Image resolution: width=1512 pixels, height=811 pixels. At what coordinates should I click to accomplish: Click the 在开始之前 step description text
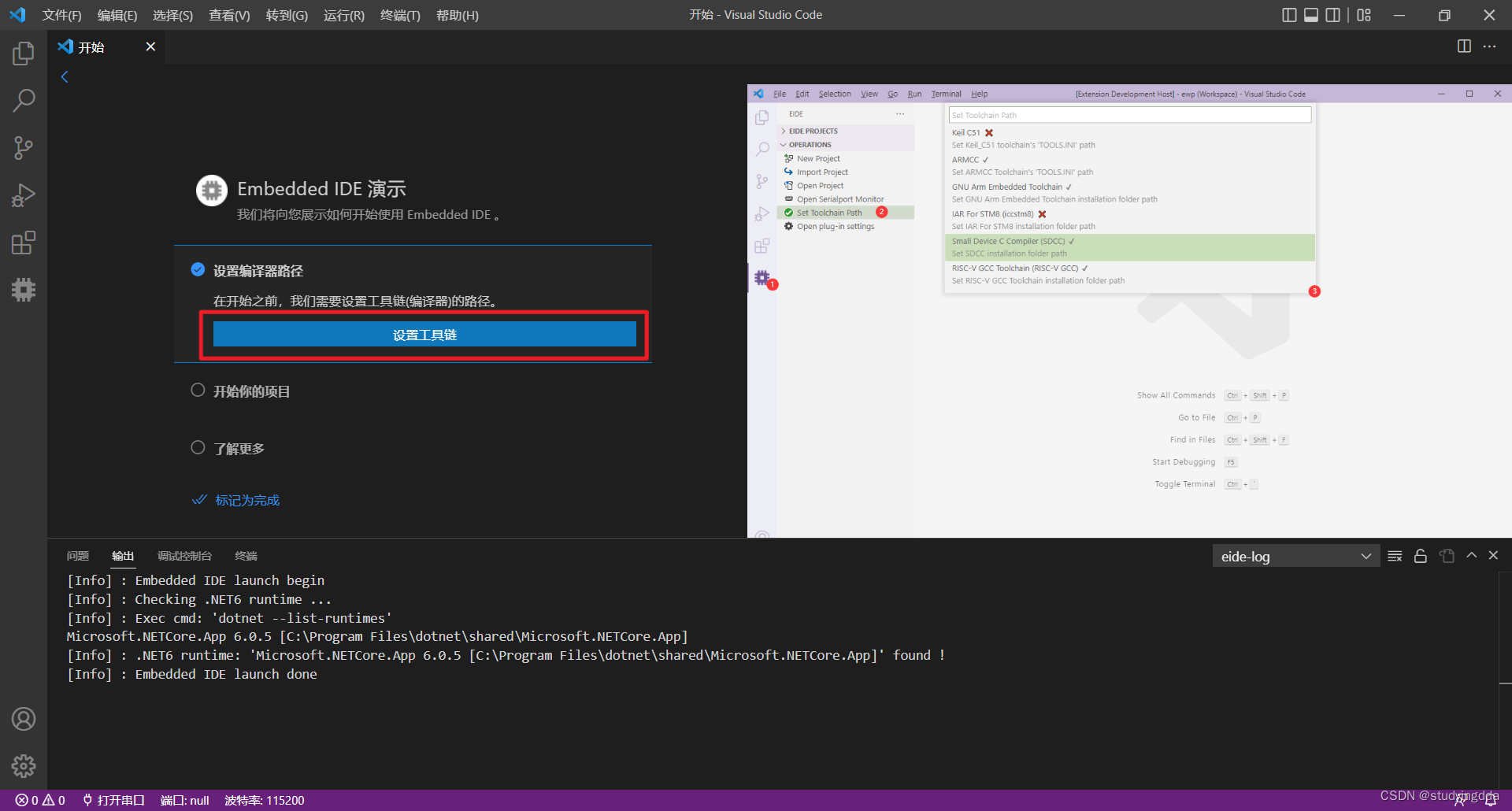point(355,301)
